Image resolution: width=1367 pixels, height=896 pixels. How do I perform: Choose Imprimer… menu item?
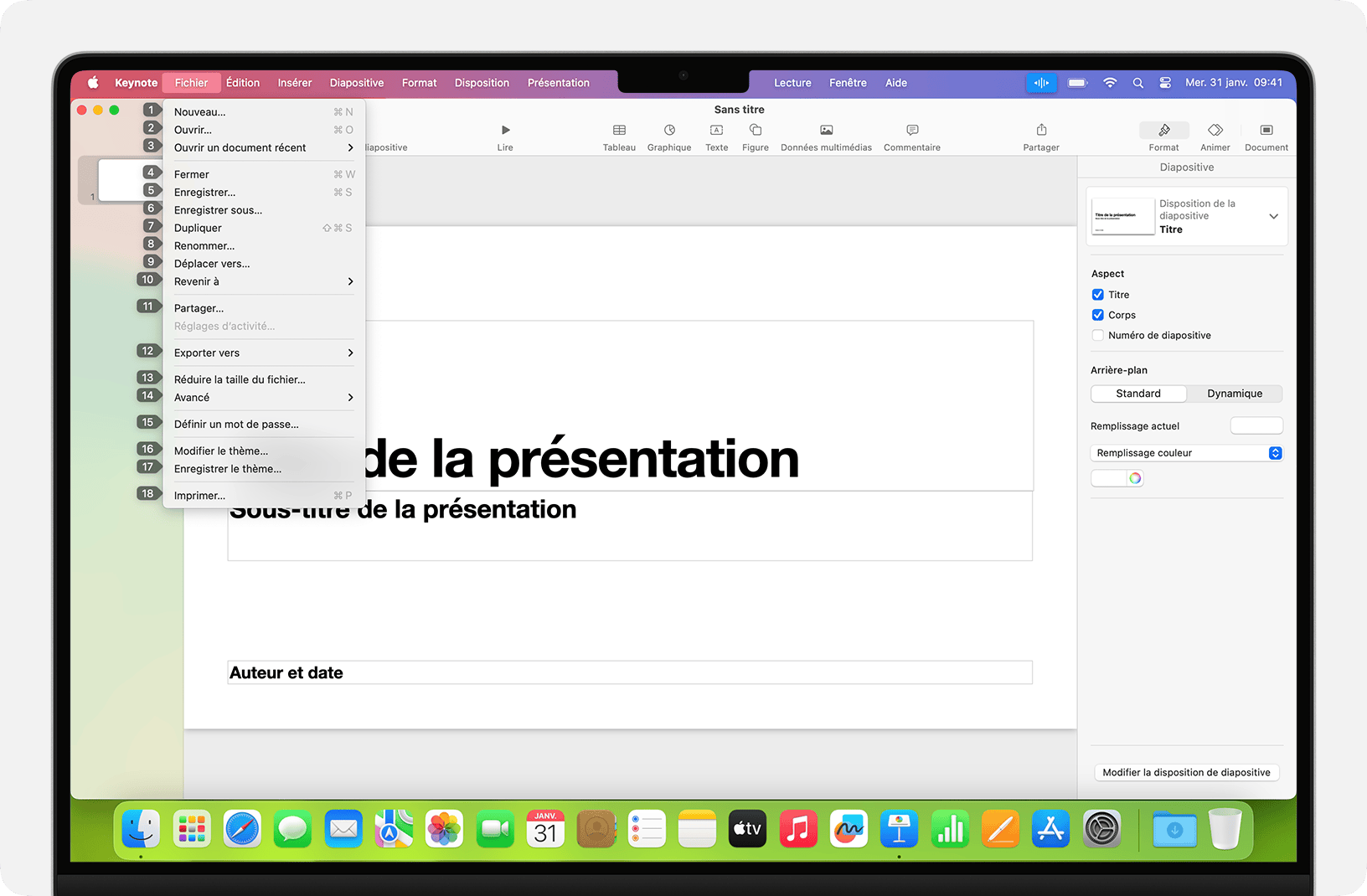[264, 496]
